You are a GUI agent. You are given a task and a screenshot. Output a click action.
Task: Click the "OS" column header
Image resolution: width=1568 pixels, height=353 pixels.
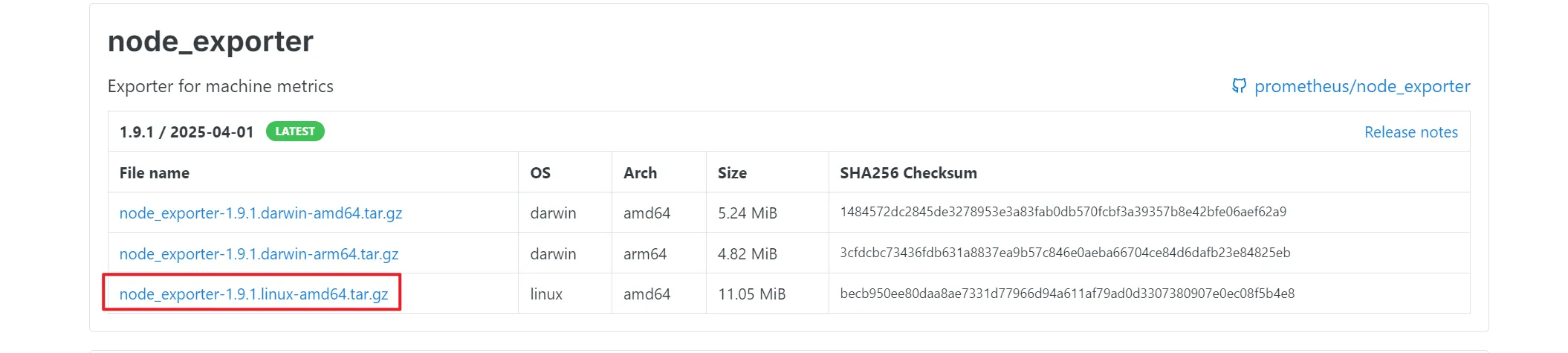coord(540,173)
